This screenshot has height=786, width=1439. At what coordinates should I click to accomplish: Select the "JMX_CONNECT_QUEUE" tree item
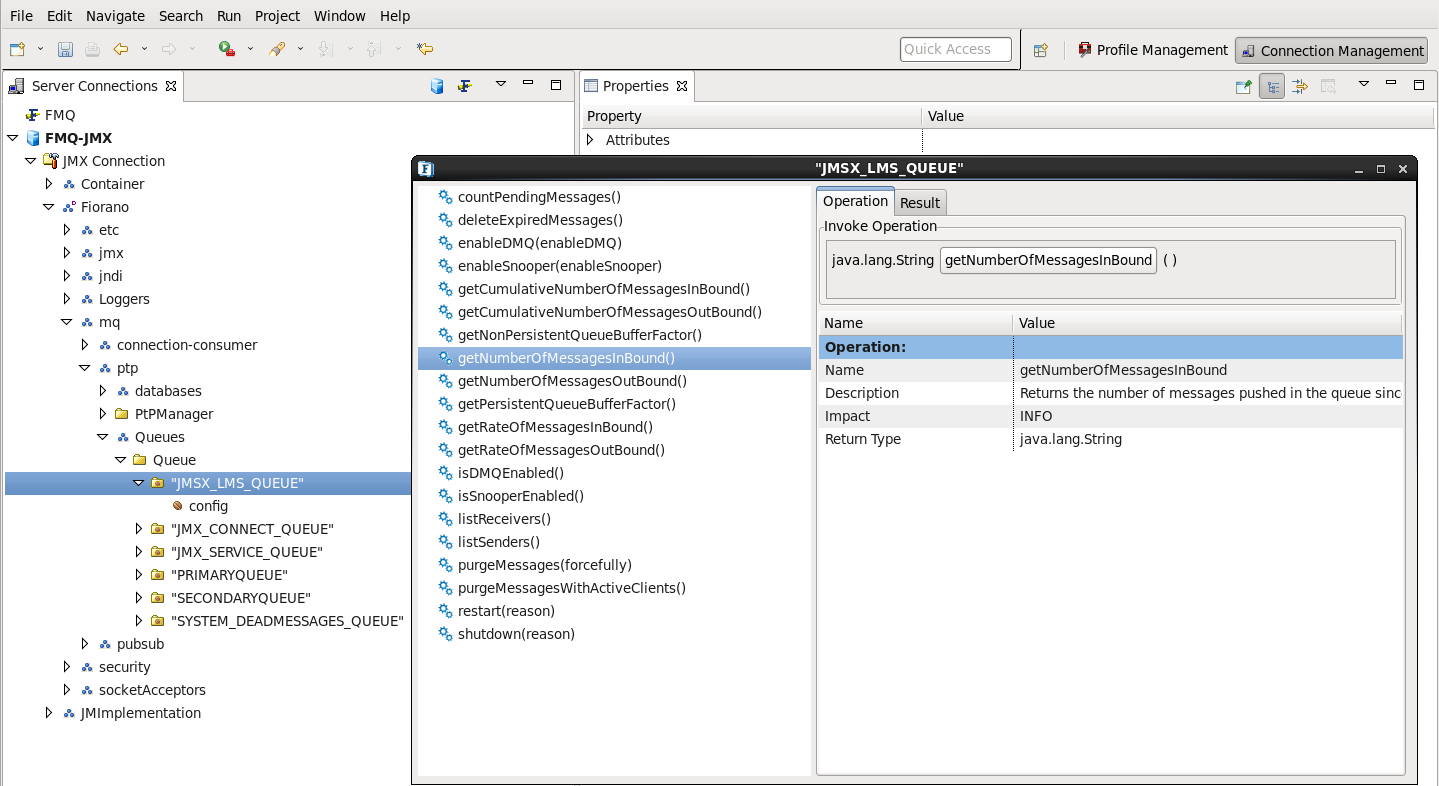tap(252, 529)
